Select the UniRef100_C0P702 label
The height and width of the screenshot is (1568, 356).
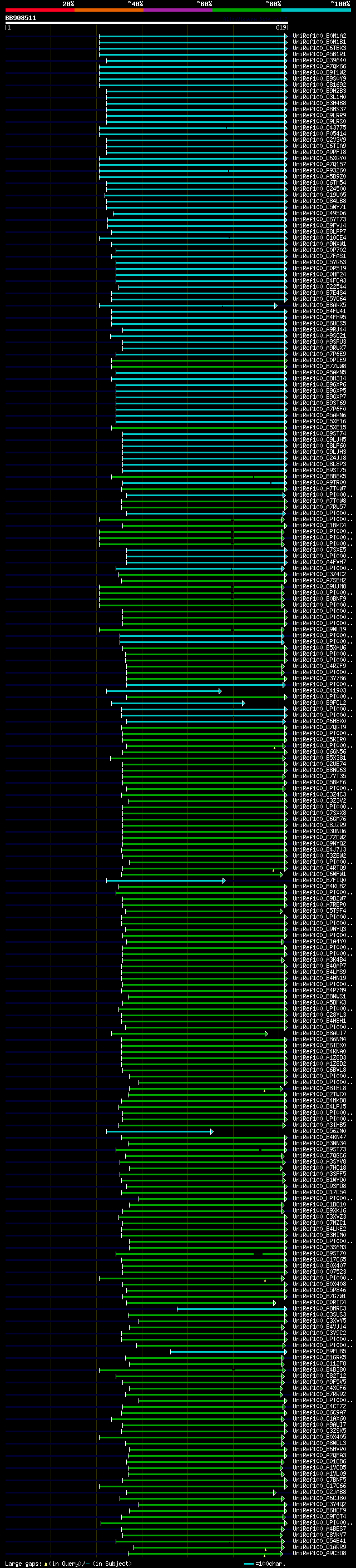[319, 250]
